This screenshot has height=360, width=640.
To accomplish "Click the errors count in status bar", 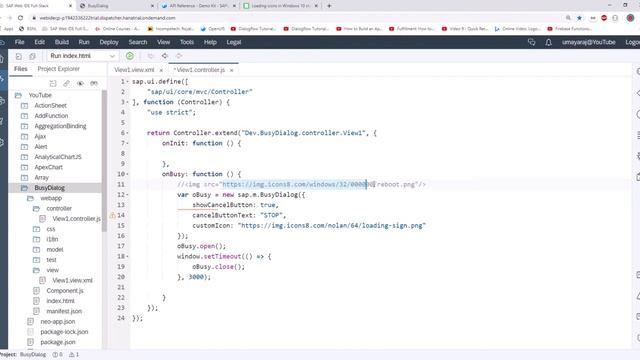I will (58, 355).
